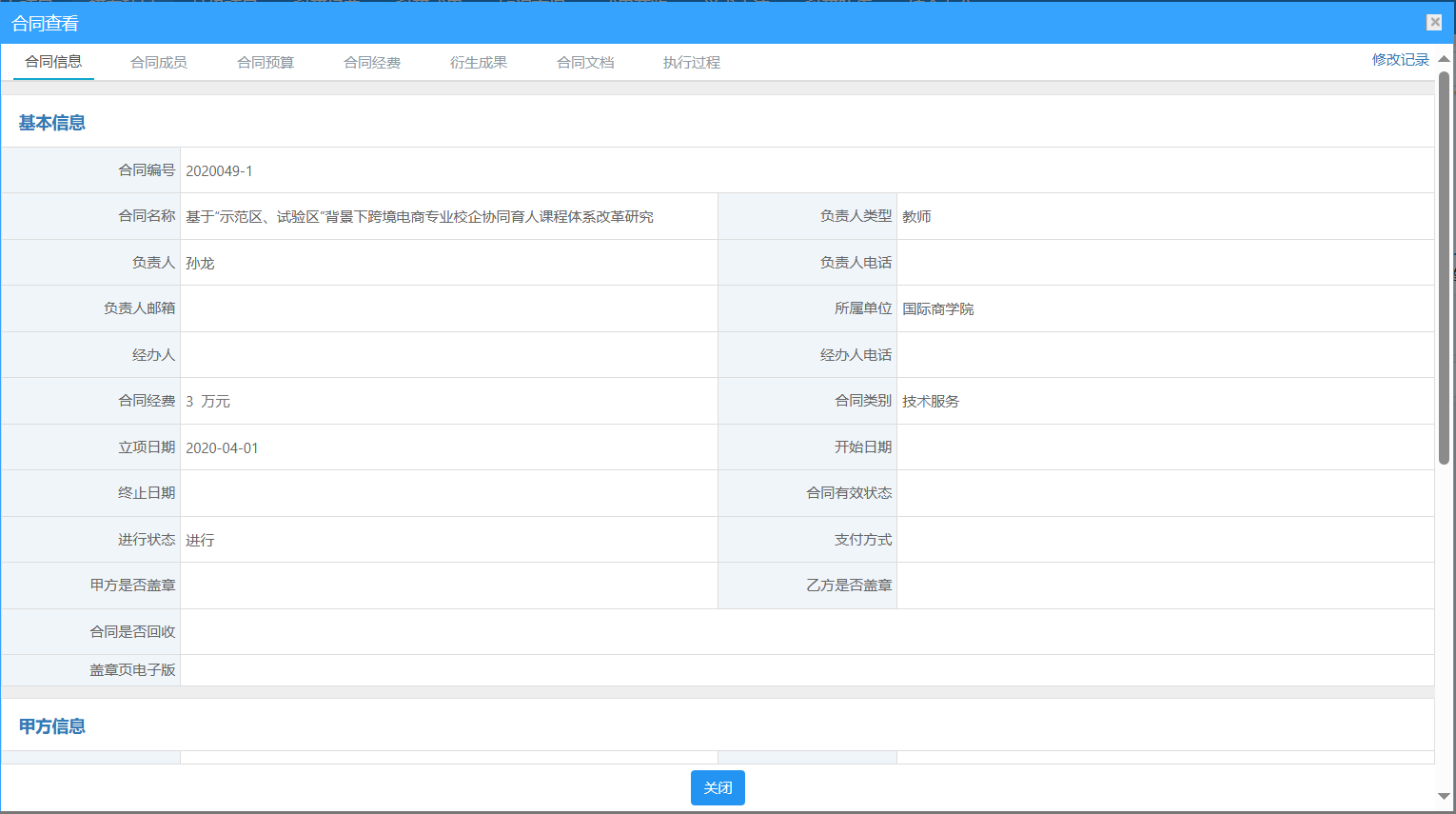Go to the 合同经费 tab
The height and width of the screenshot is (814, 1456).
coord(372,63)
